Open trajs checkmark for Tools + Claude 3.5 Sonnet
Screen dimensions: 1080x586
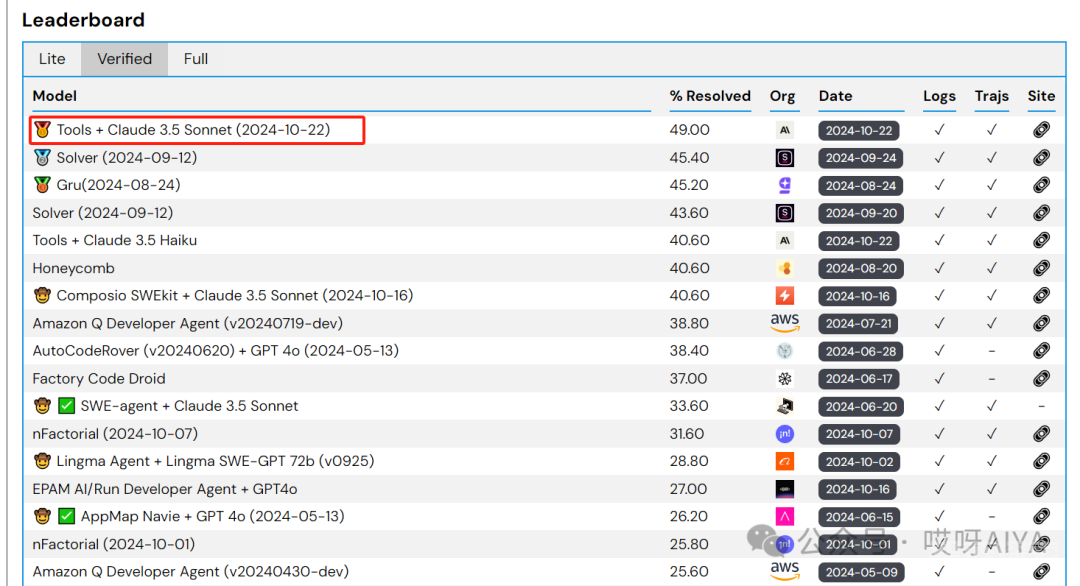point(992,129)
